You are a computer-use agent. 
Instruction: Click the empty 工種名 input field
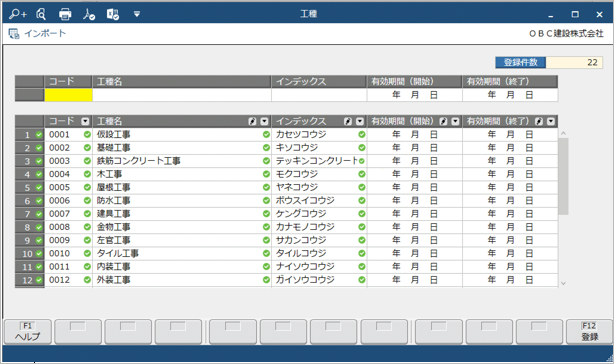[182, 95]
